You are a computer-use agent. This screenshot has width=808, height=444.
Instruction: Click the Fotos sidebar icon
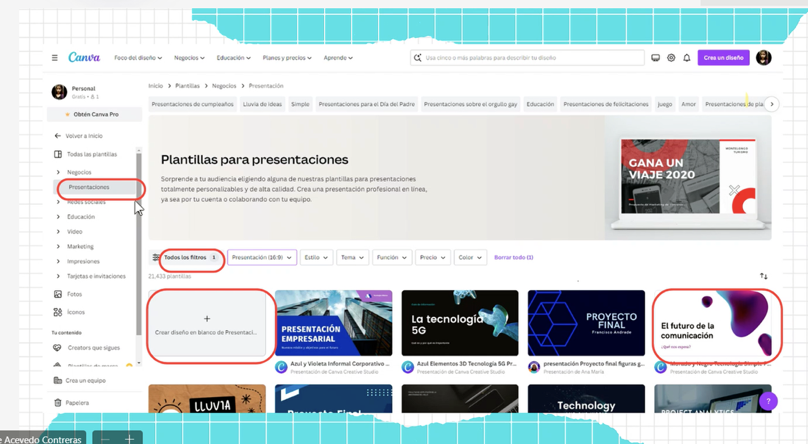(x=58, y=294)
